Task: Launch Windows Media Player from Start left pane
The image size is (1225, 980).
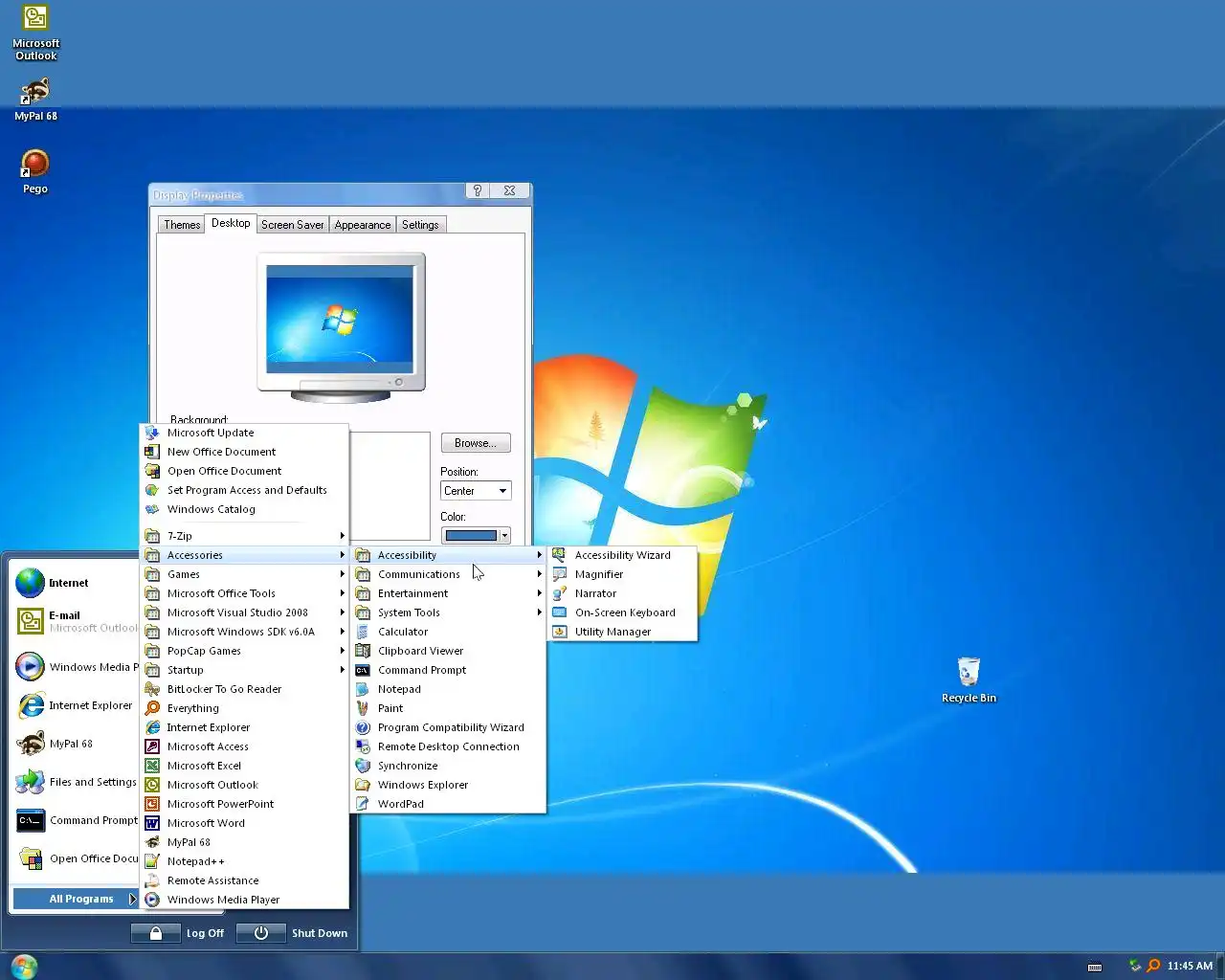Action: (x=77, y=667)
